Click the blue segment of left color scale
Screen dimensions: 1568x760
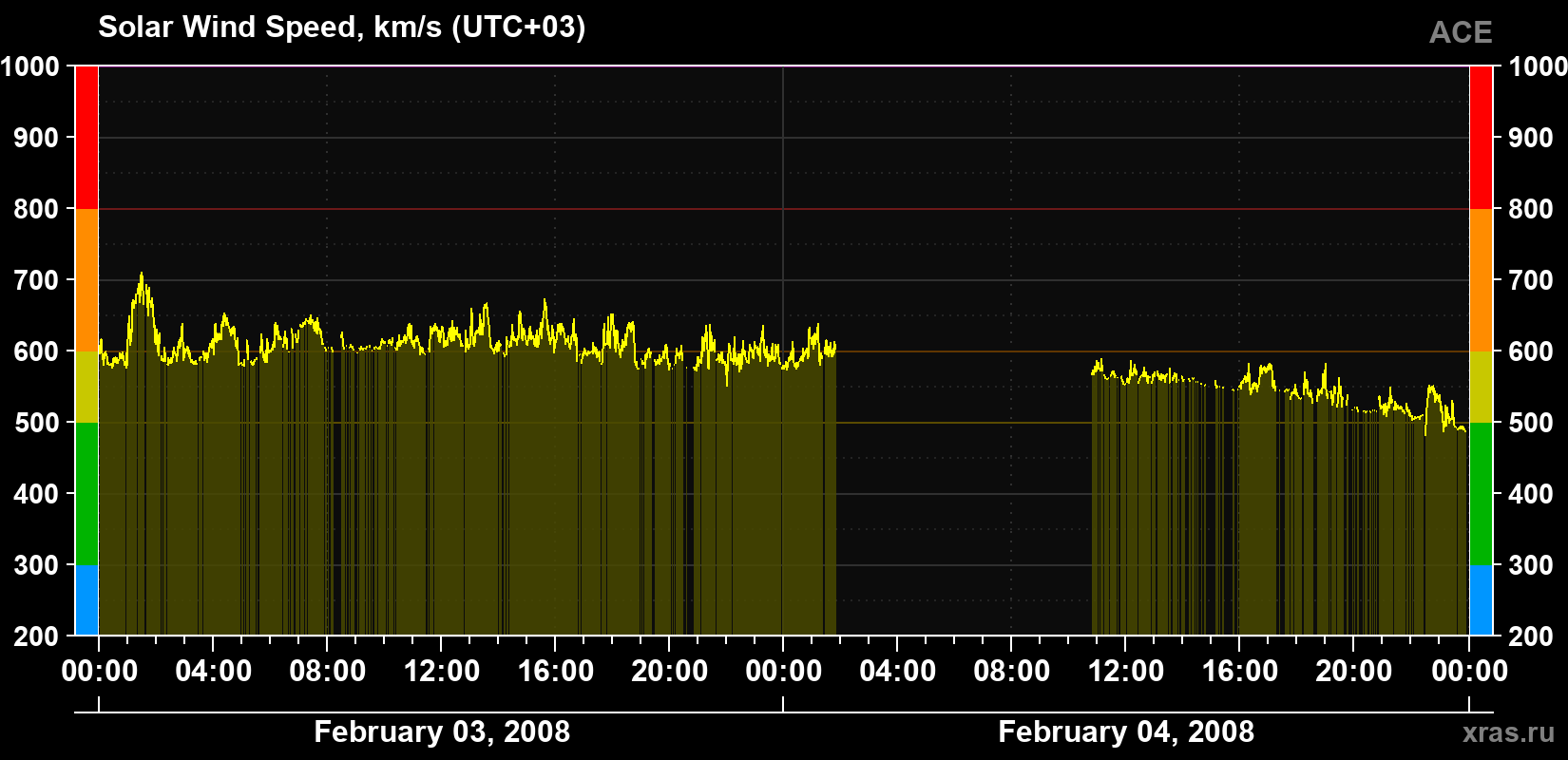(x=86, y=600)
